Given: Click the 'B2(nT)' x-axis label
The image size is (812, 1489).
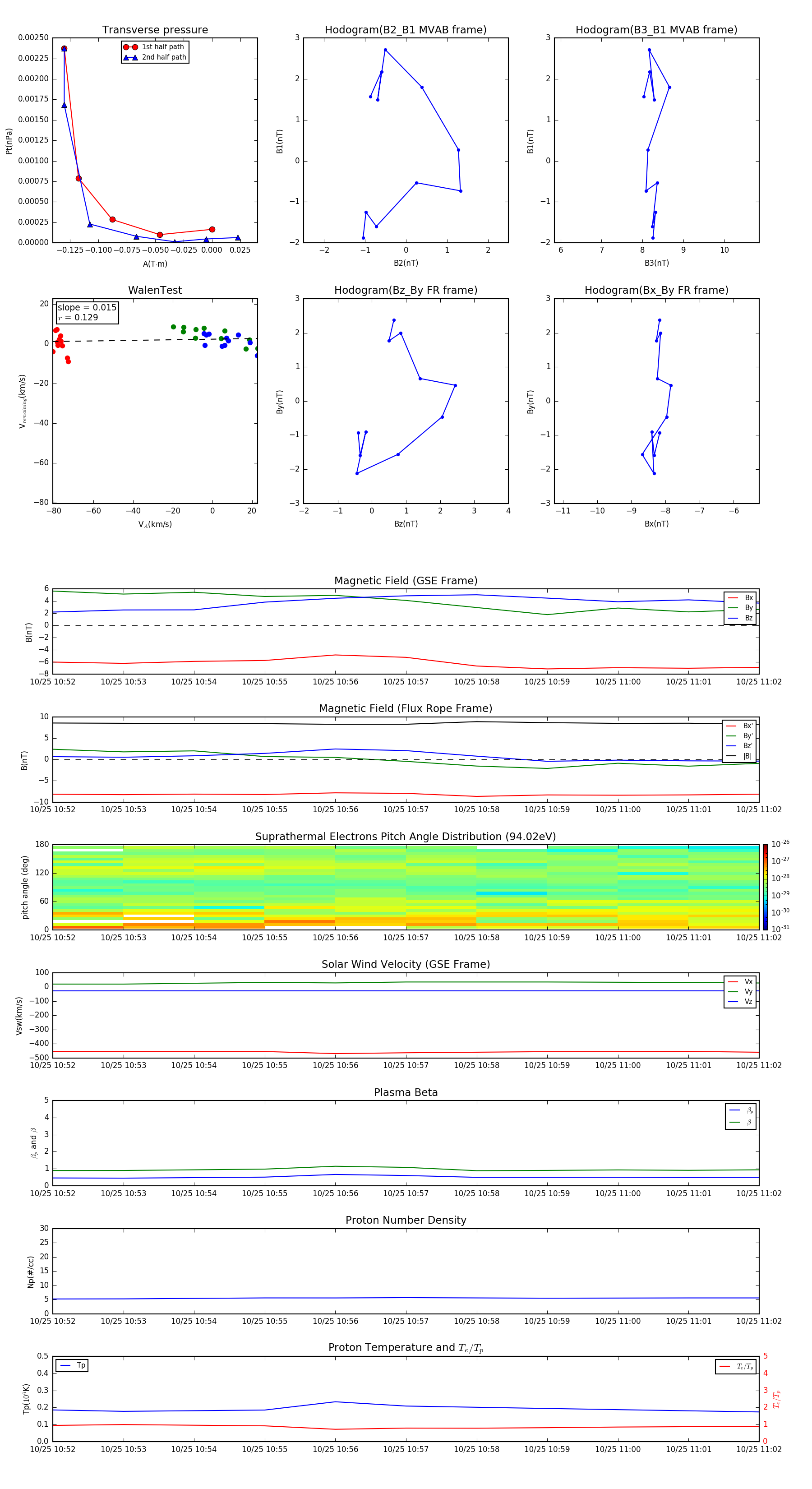Looking at the screenshot, I should click(x=406, y=263).
